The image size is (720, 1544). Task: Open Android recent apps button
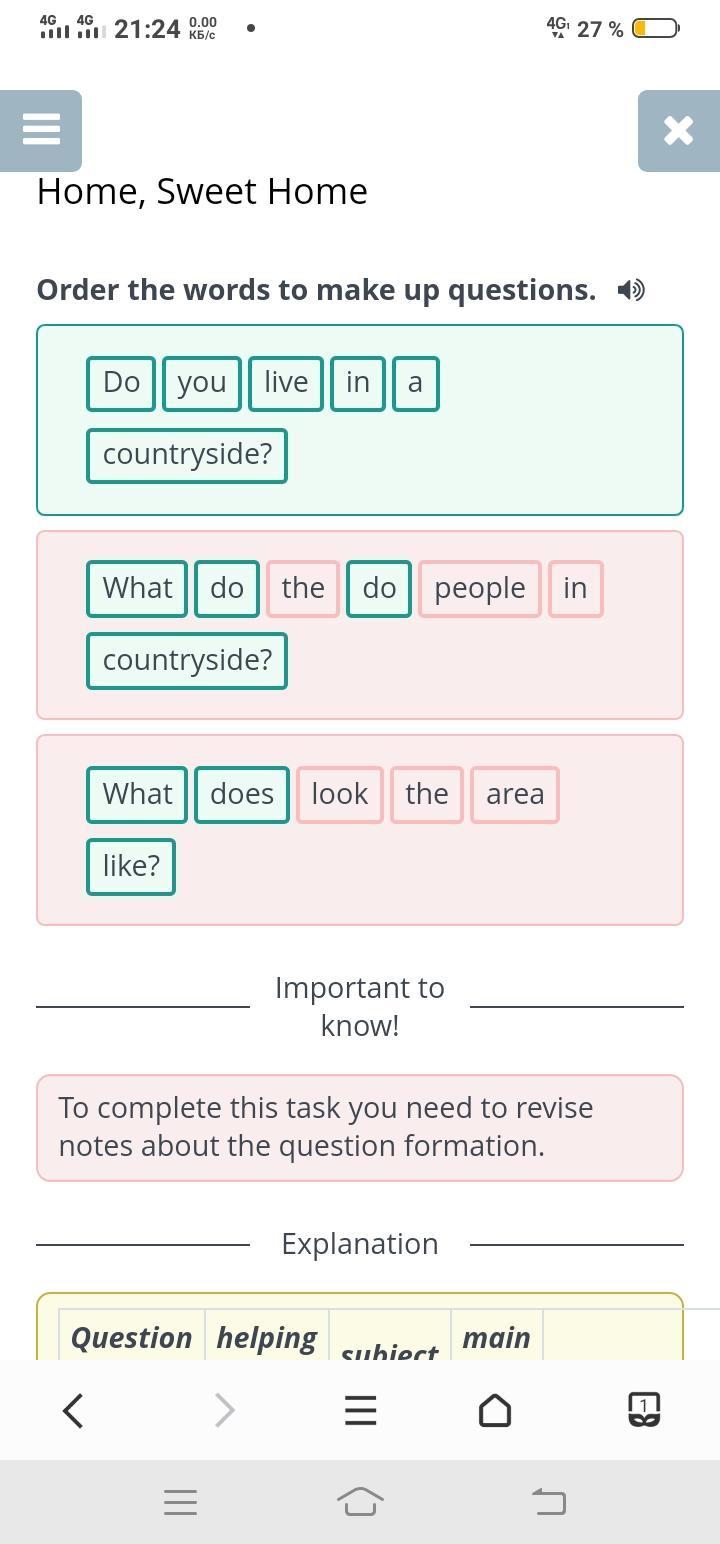point(180,1501)
